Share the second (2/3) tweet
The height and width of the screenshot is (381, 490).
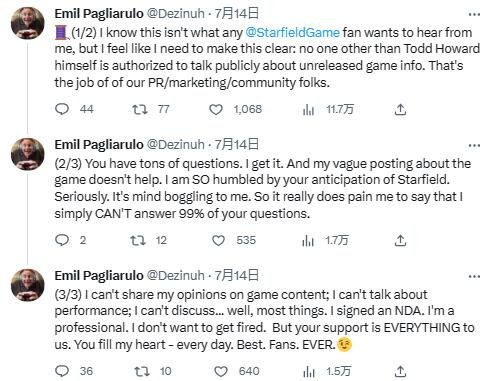[400, 240]
